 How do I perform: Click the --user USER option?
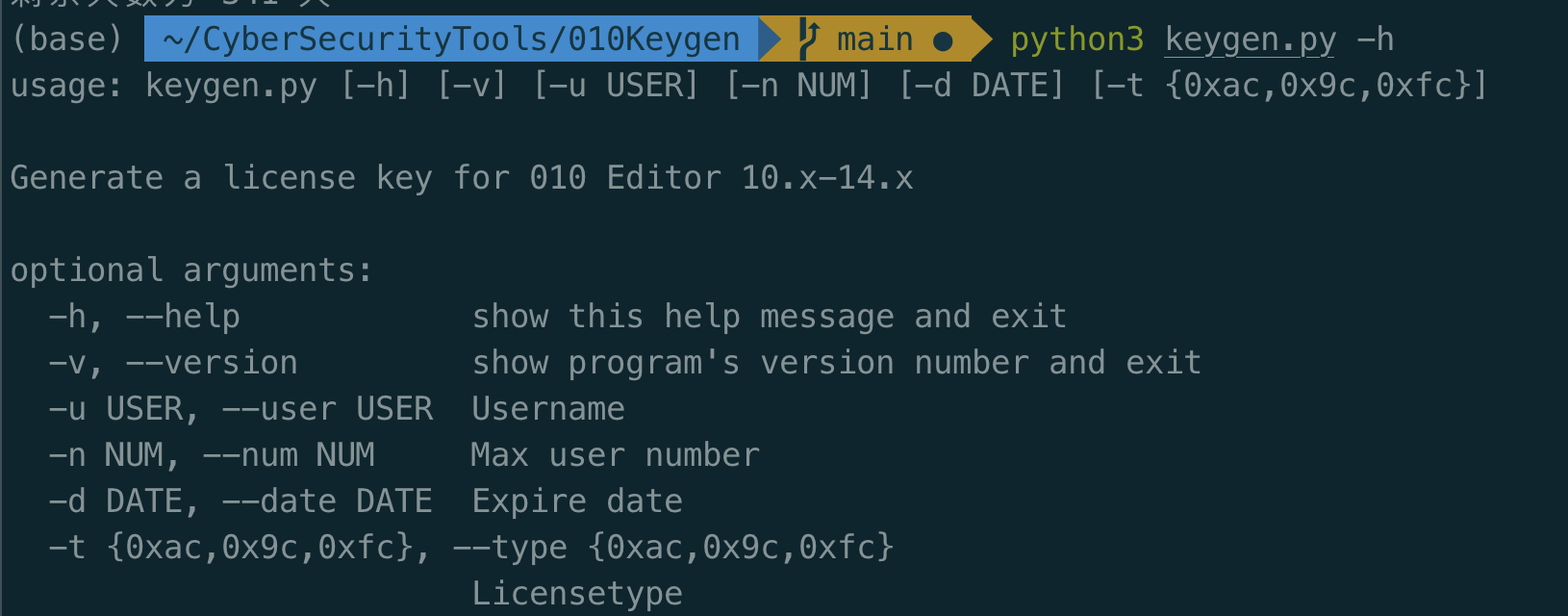point(327,409)
